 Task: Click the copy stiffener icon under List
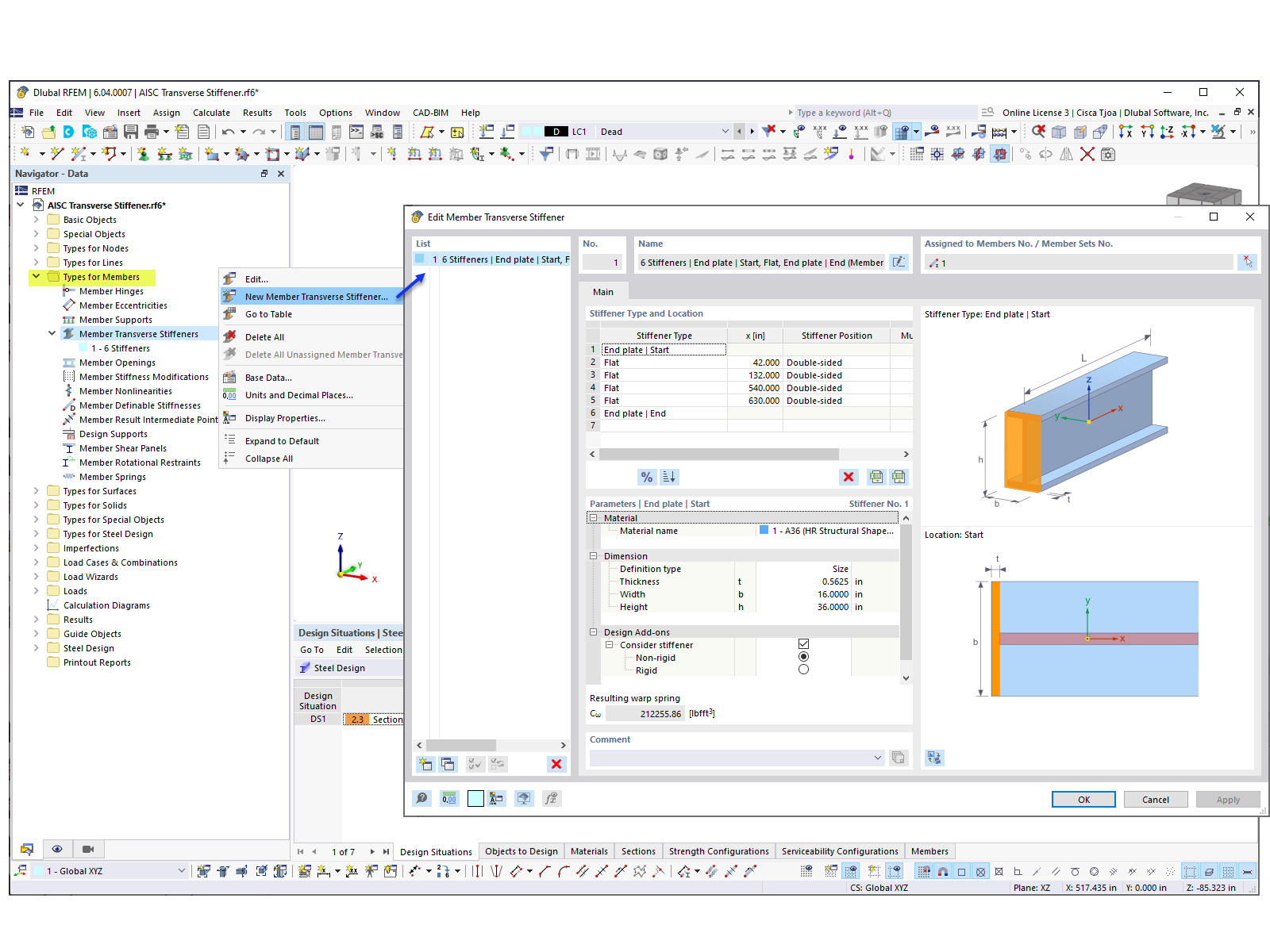pyautogui.click(x=448, y=764)
